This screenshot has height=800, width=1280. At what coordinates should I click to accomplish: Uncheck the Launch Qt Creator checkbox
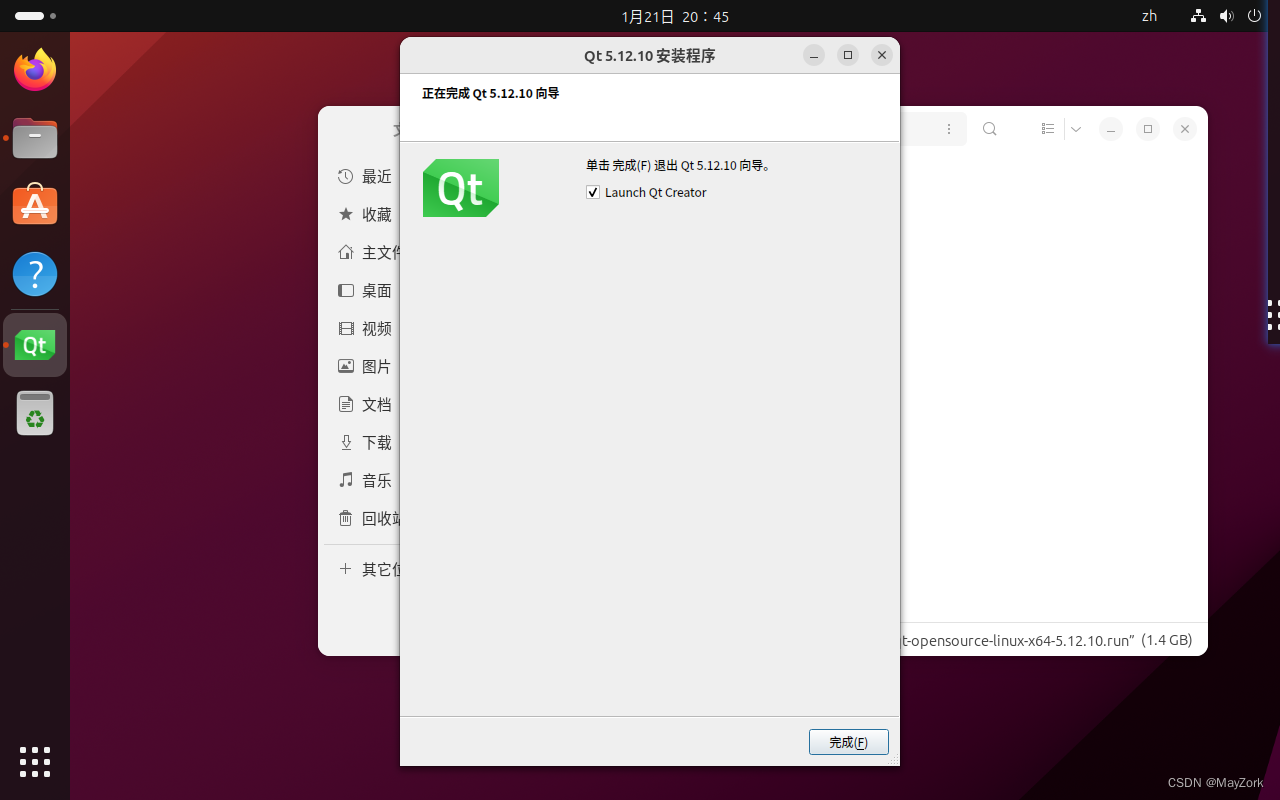point(593,192)
